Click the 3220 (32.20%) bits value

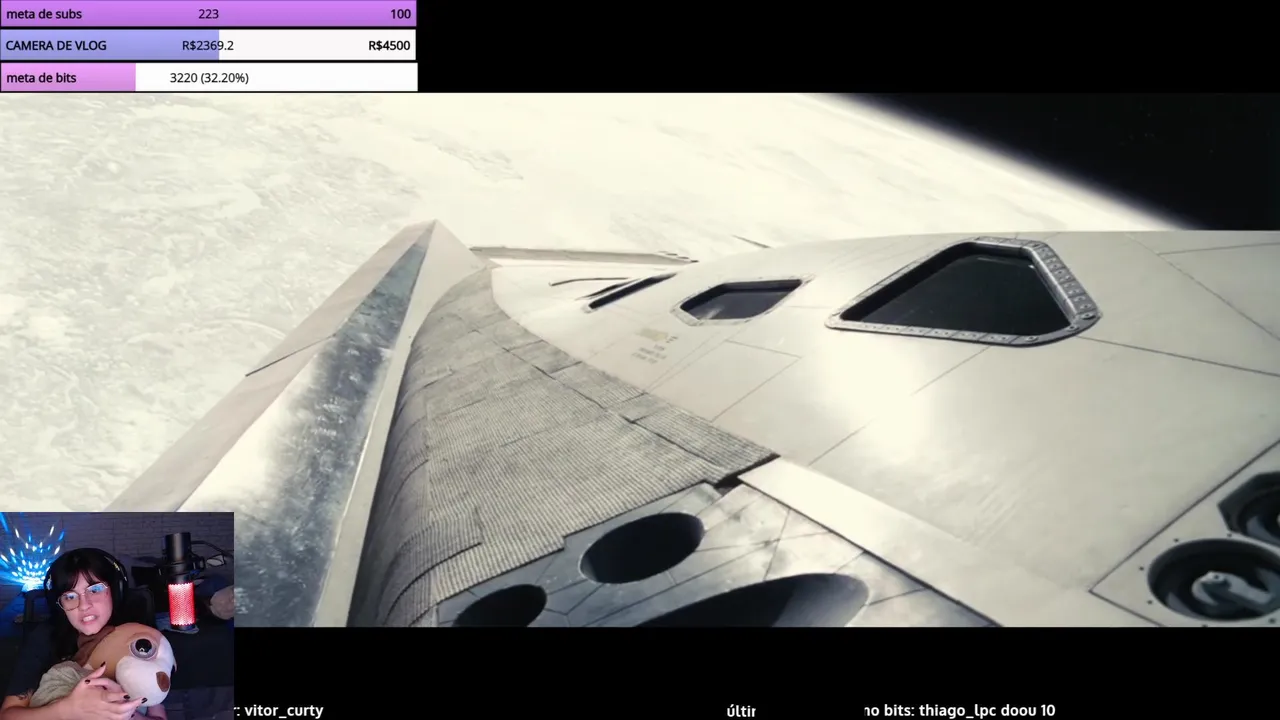(209, 77)
